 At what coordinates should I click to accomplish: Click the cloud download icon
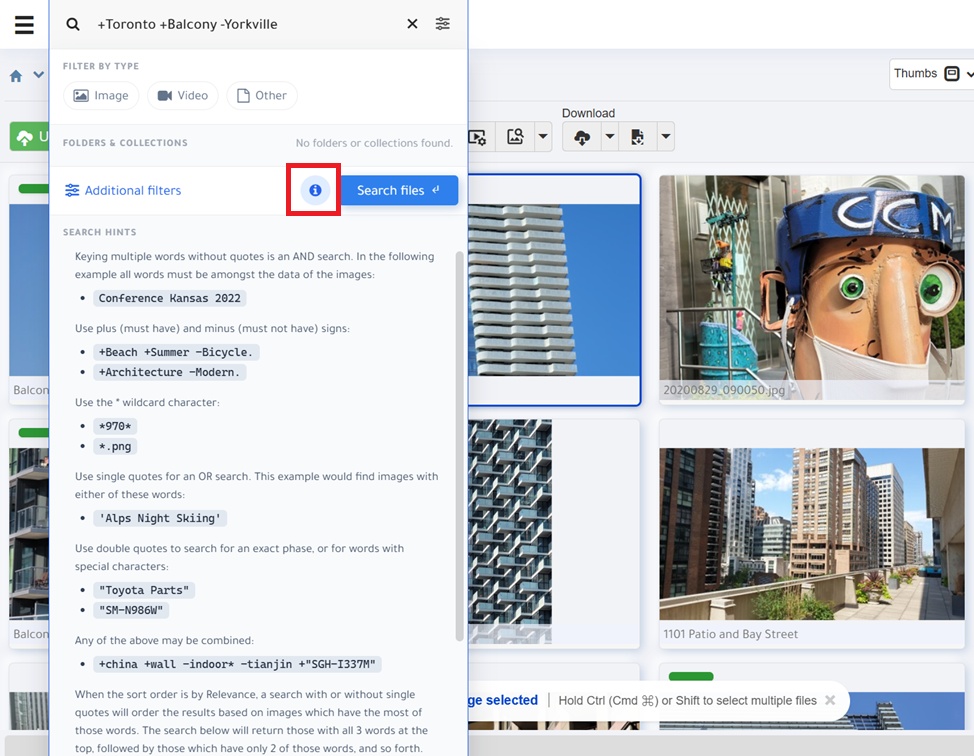tap(582, 137)
